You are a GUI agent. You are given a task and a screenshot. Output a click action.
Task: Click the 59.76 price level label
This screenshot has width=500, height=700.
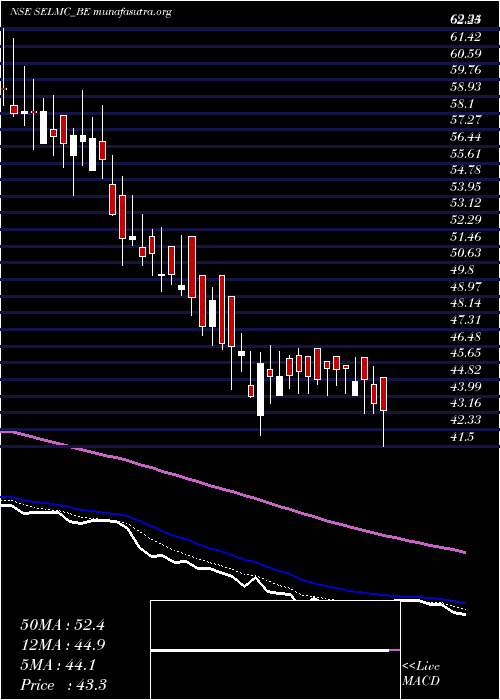(x=466, y=71)
